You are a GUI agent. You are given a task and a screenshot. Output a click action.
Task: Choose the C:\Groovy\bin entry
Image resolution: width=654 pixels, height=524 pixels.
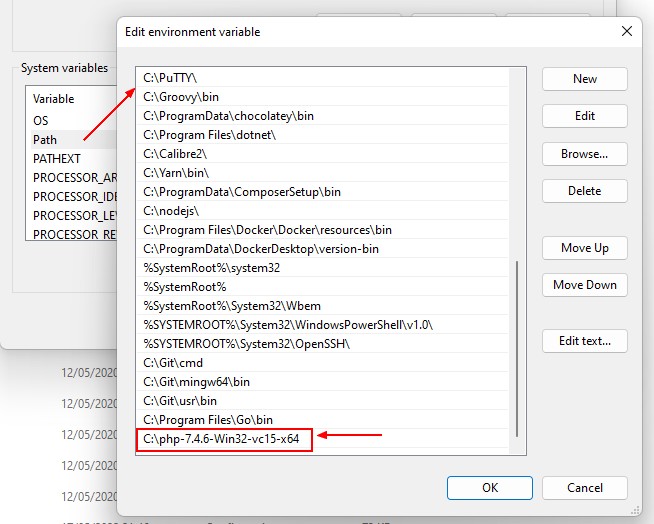[x=182, y=97]
